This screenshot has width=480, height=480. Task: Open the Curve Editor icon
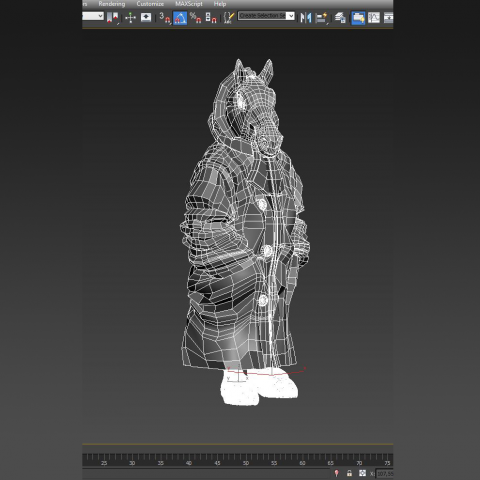[x=374, y=18]
